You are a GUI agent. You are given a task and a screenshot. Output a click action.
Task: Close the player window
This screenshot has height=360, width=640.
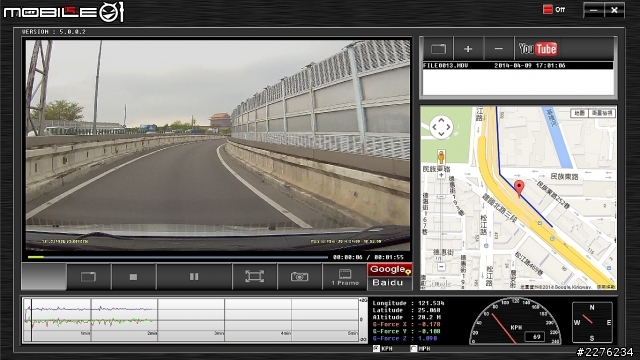click(x=614, y=10)
